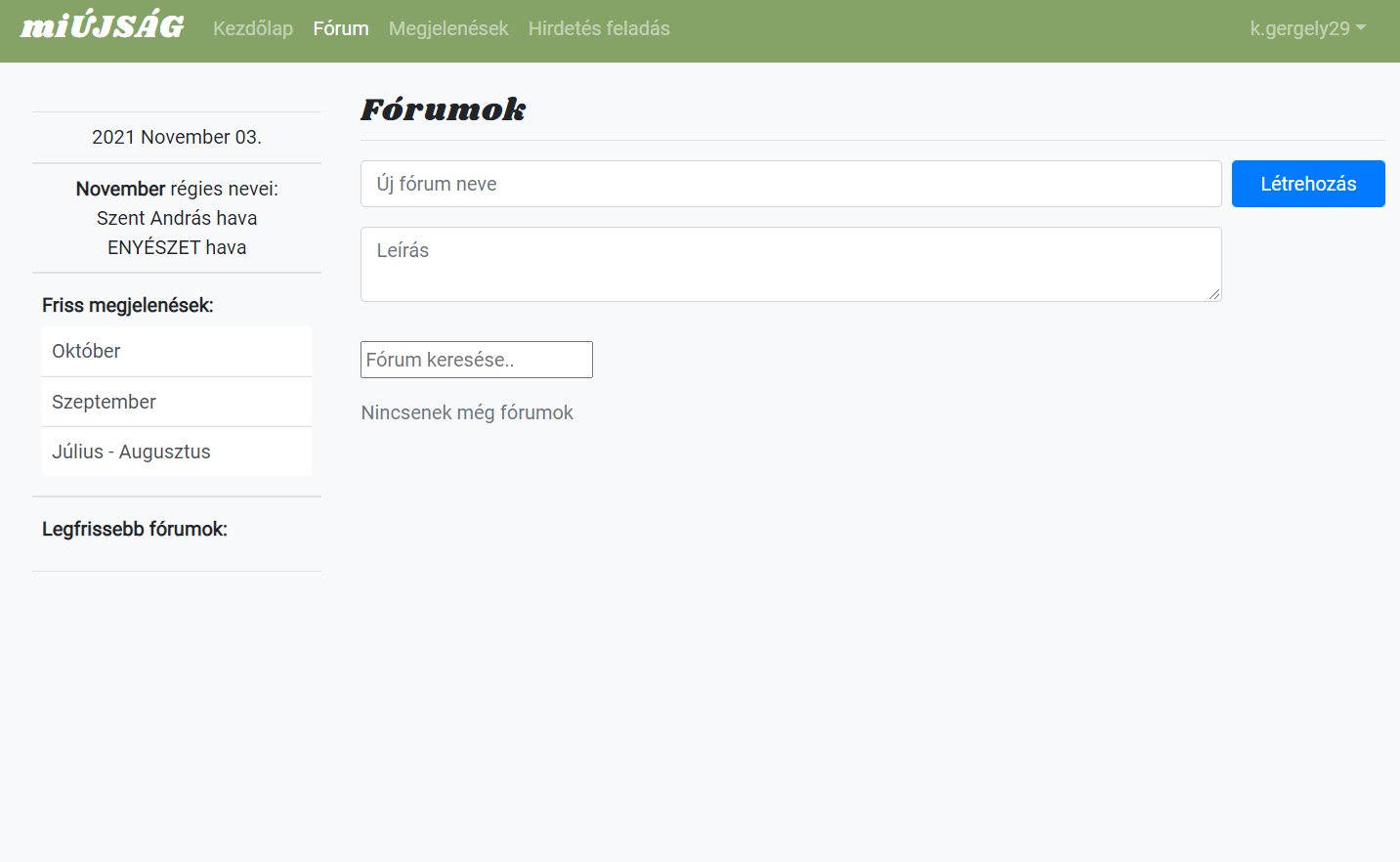Focus the Új fórum neve input

[791, 184]
